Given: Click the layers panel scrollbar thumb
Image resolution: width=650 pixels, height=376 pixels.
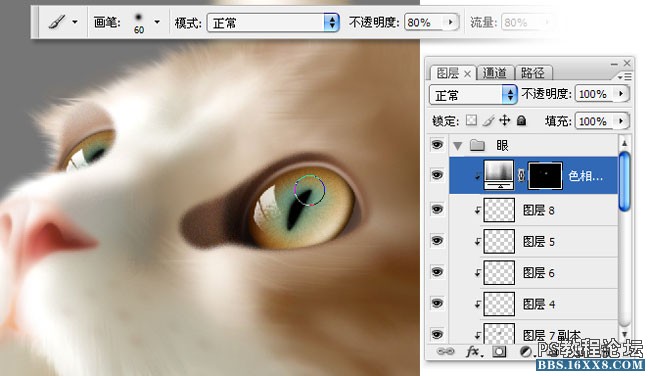Looking at the screenshot, I should click(x=624, y=182).
